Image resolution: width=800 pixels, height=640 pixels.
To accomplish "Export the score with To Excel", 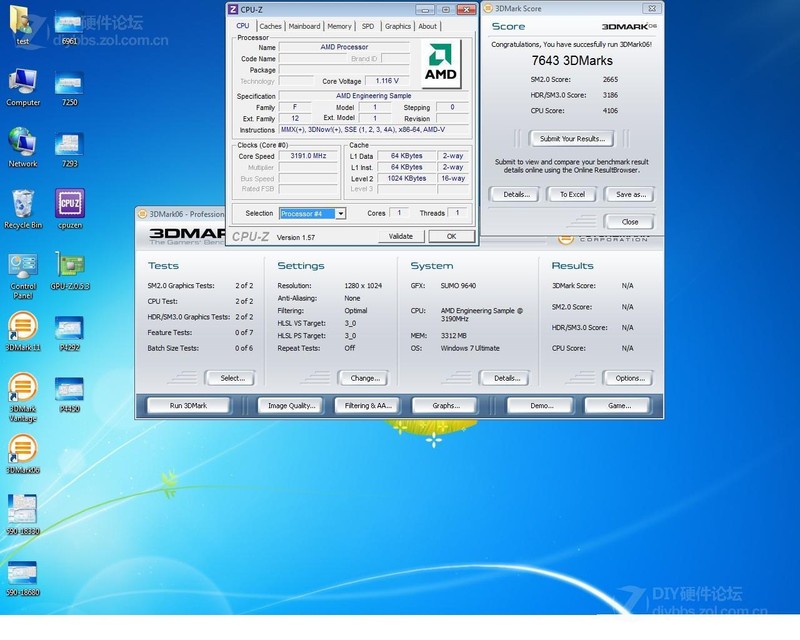I will point(572,194).
